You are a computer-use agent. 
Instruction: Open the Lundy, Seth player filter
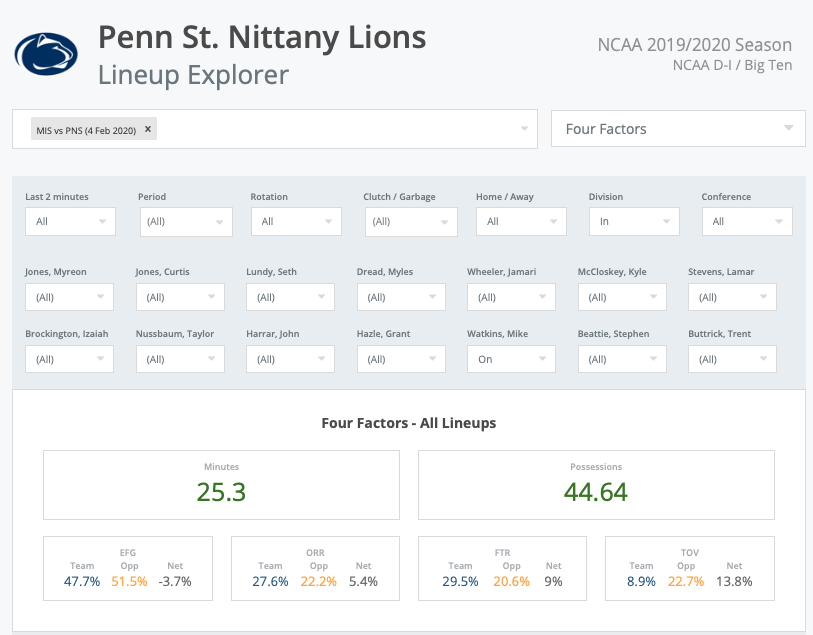pyautogui.click(x=290, y=297)
